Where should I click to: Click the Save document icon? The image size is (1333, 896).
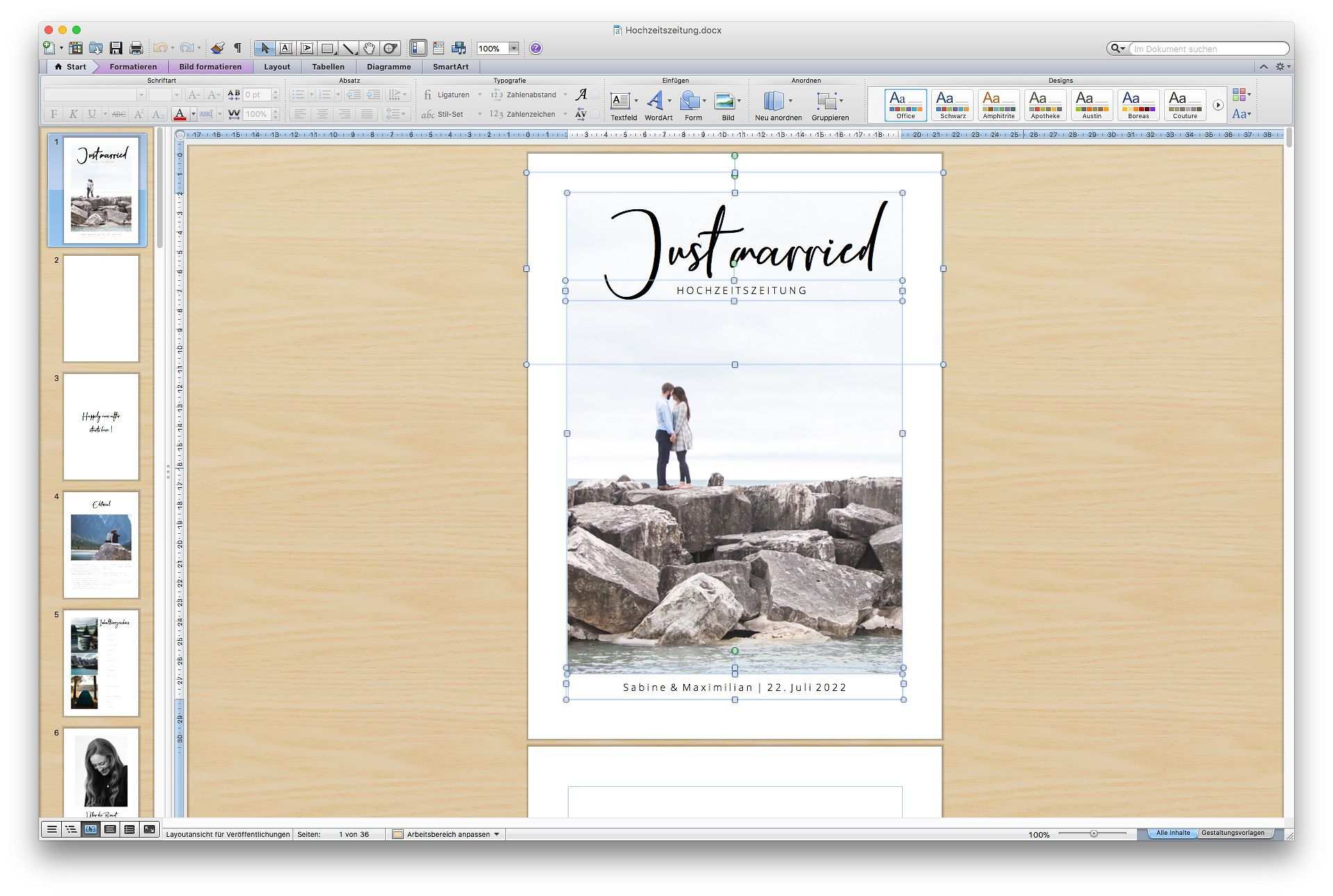[x=116, y=48]
